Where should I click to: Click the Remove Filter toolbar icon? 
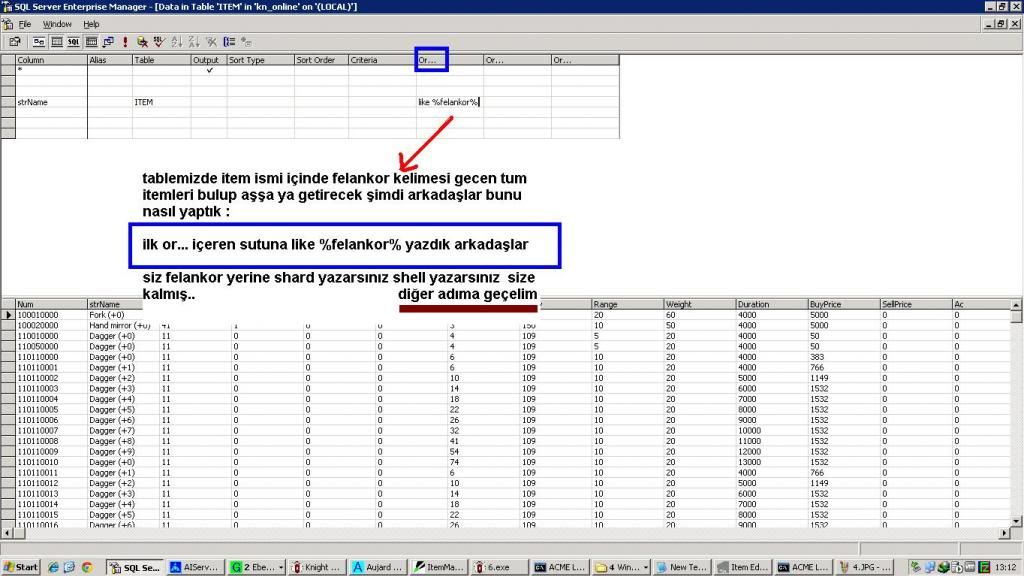click(x=210, y=42)
